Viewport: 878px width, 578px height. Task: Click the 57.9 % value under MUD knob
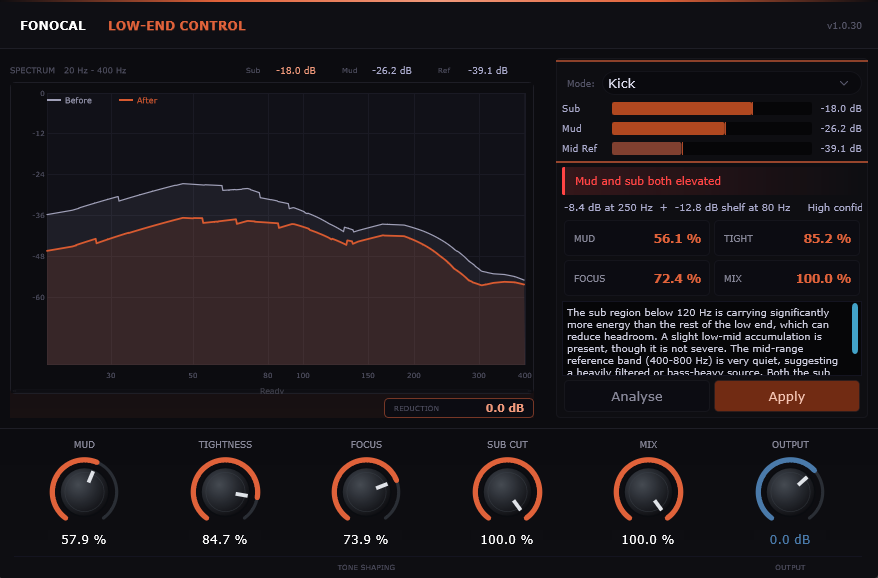click(84, 540)
